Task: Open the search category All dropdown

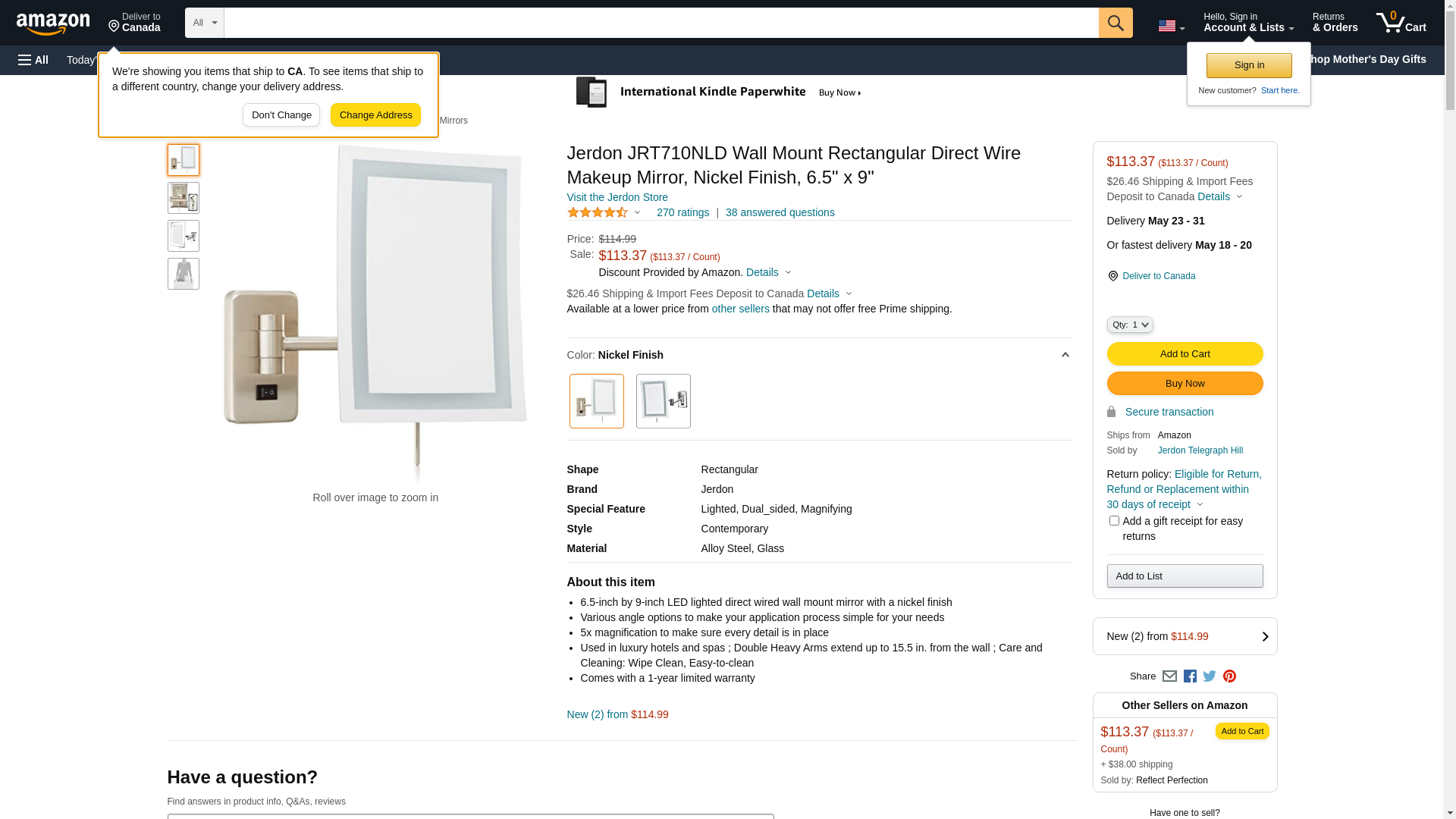Action: pyautogui.click(x=204, y=23)
